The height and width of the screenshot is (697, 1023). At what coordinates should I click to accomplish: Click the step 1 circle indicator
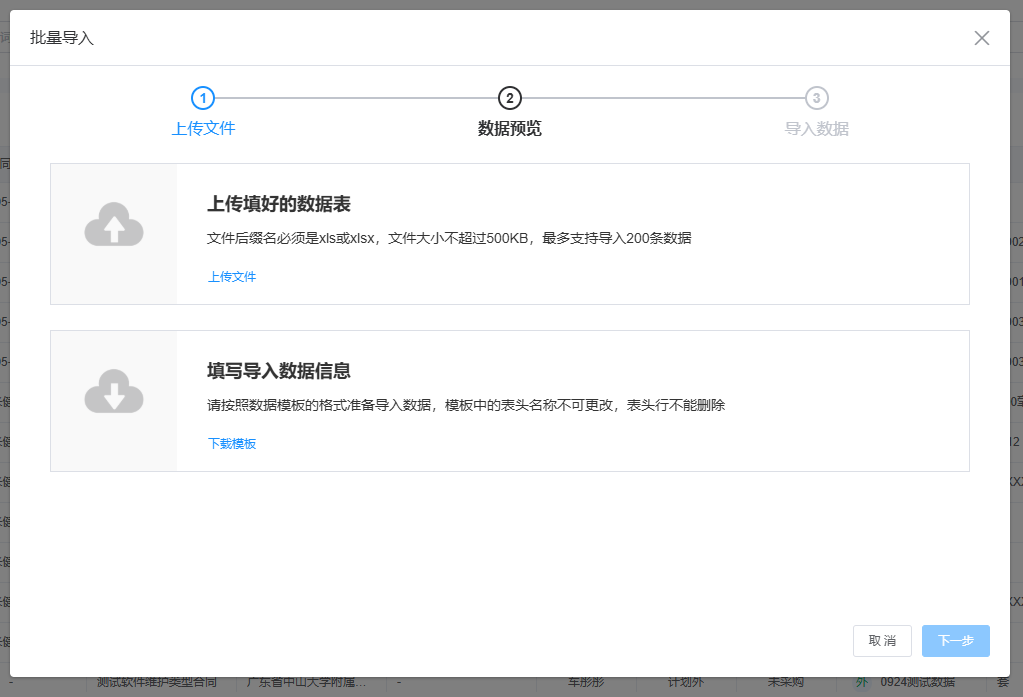pyautogui.click(x=203, y=98)
